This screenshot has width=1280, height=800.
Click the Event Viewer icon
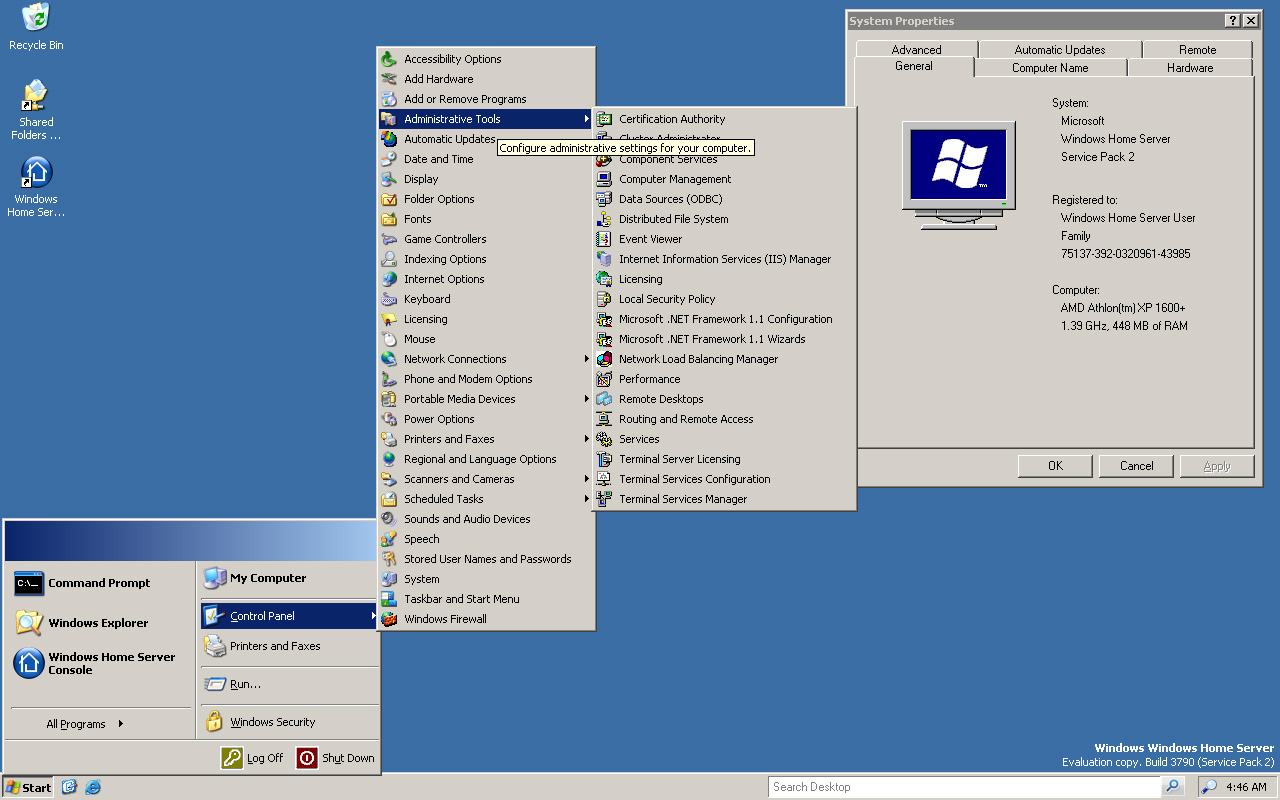click(x=604, y=239)
